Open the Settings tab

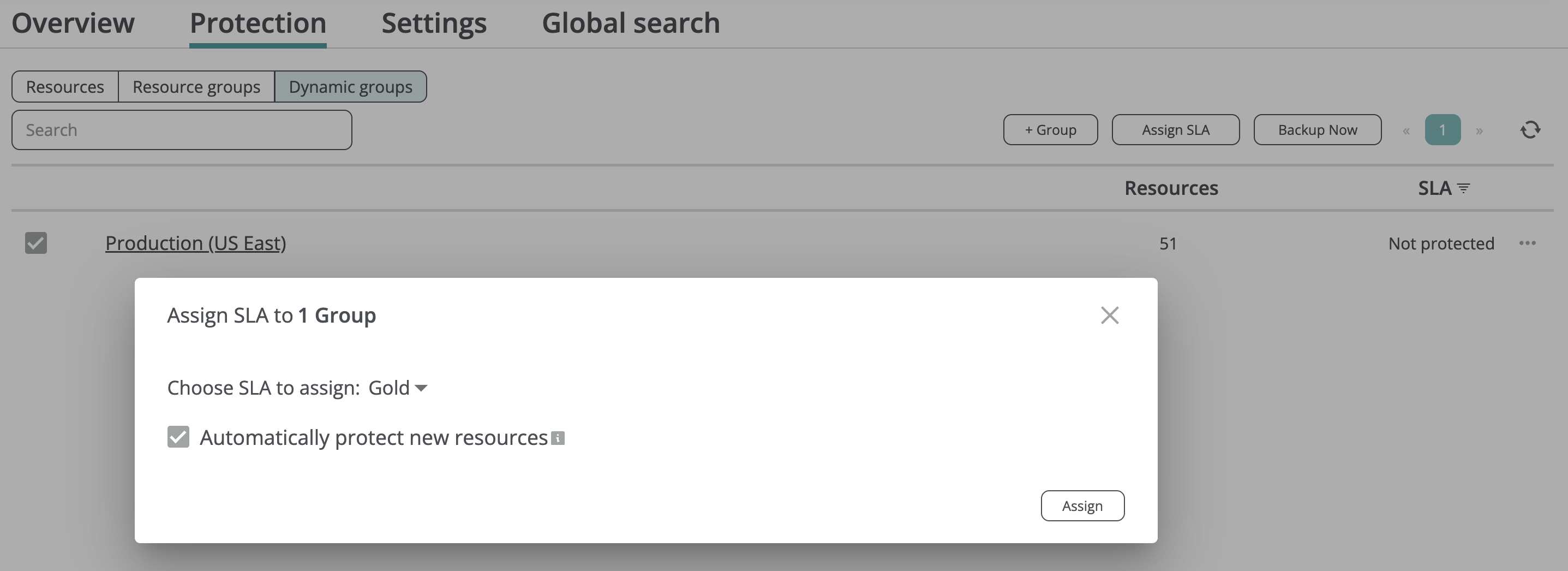(434, 23)
